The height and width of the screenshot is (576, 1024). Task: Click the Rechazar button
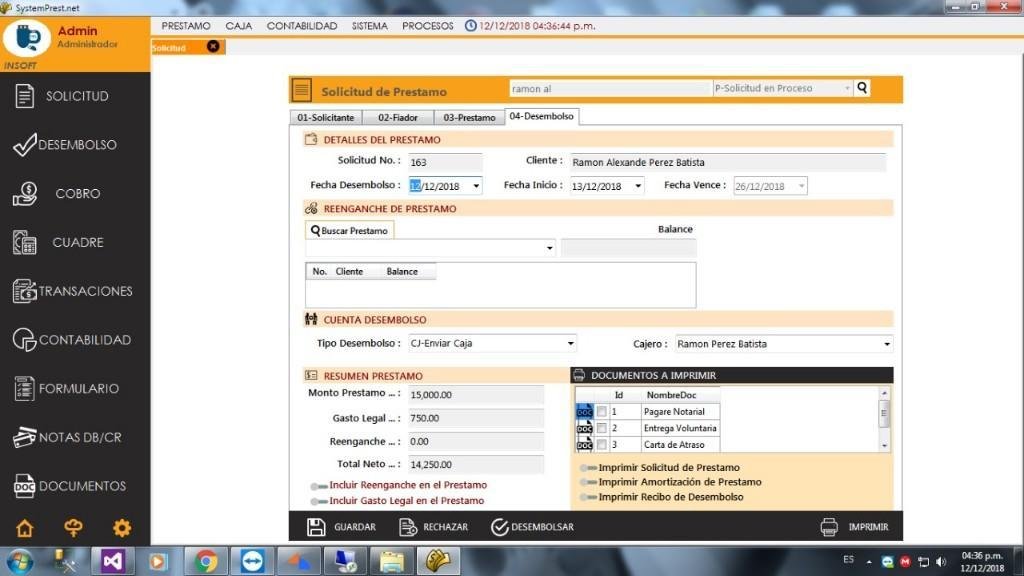(x=433, y=527)
